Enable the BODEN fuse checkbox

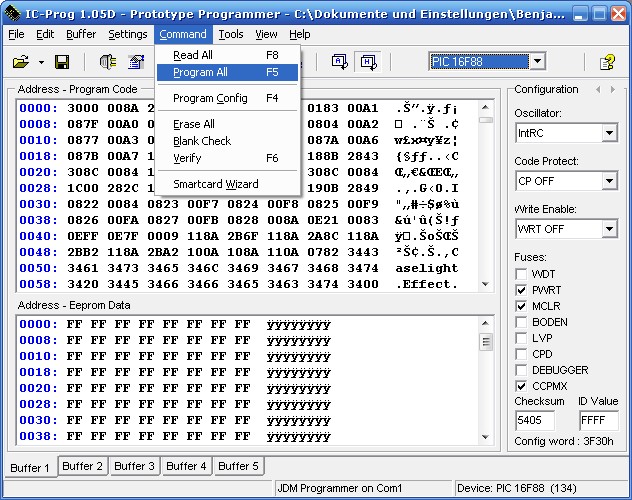[521, 322]
